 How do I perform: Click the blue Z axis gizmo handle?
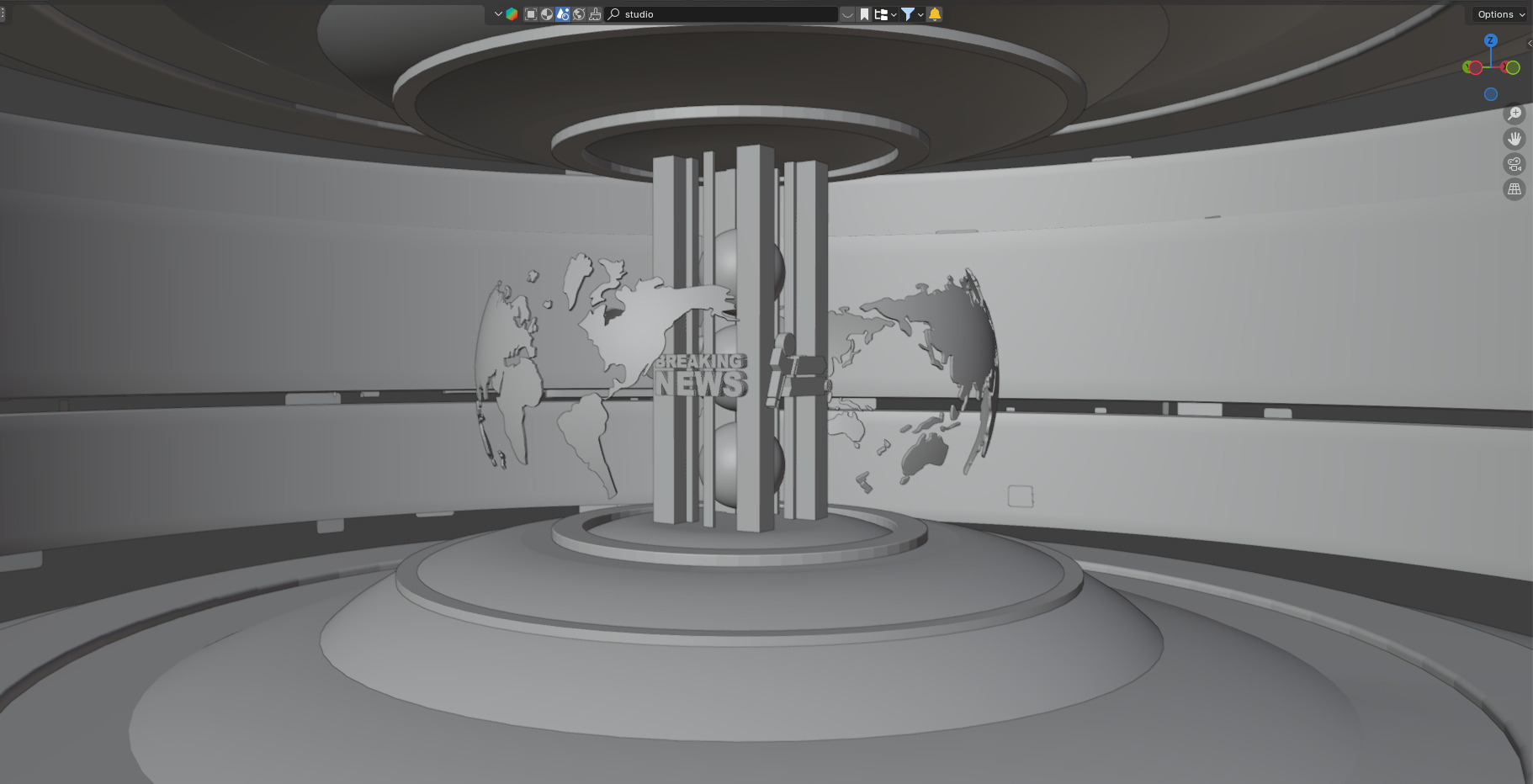1491,40
